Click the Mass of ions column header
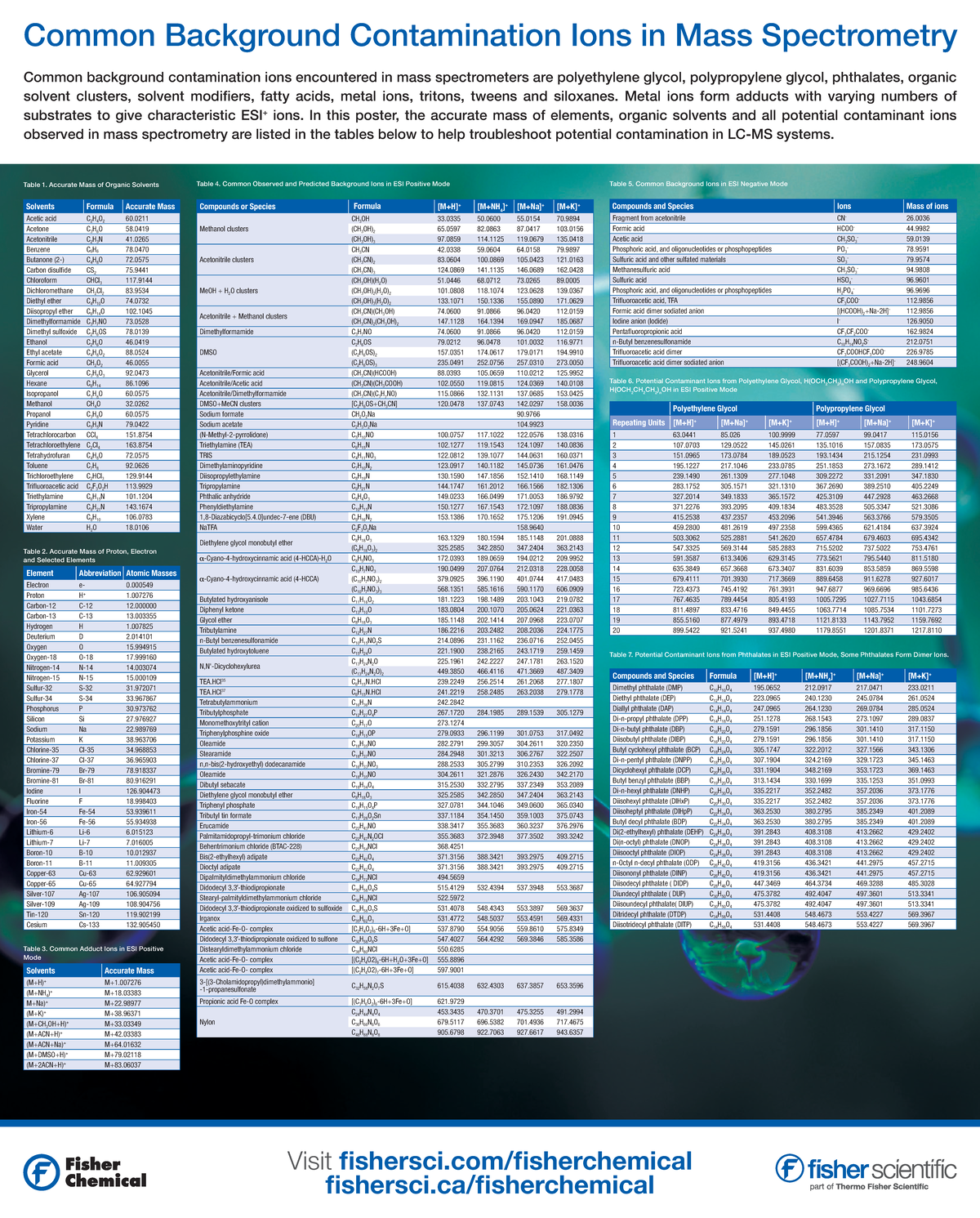The width and height of the screenshot is (980, 1218). pos(928,206)
